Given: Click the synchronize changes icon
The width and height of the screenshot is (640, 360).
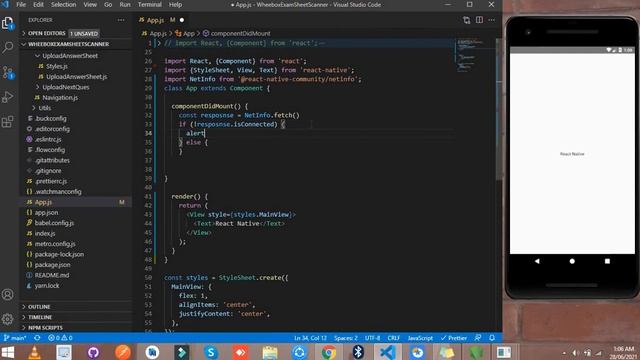Looking at the screenshot, I should click(x=37, y=338).
